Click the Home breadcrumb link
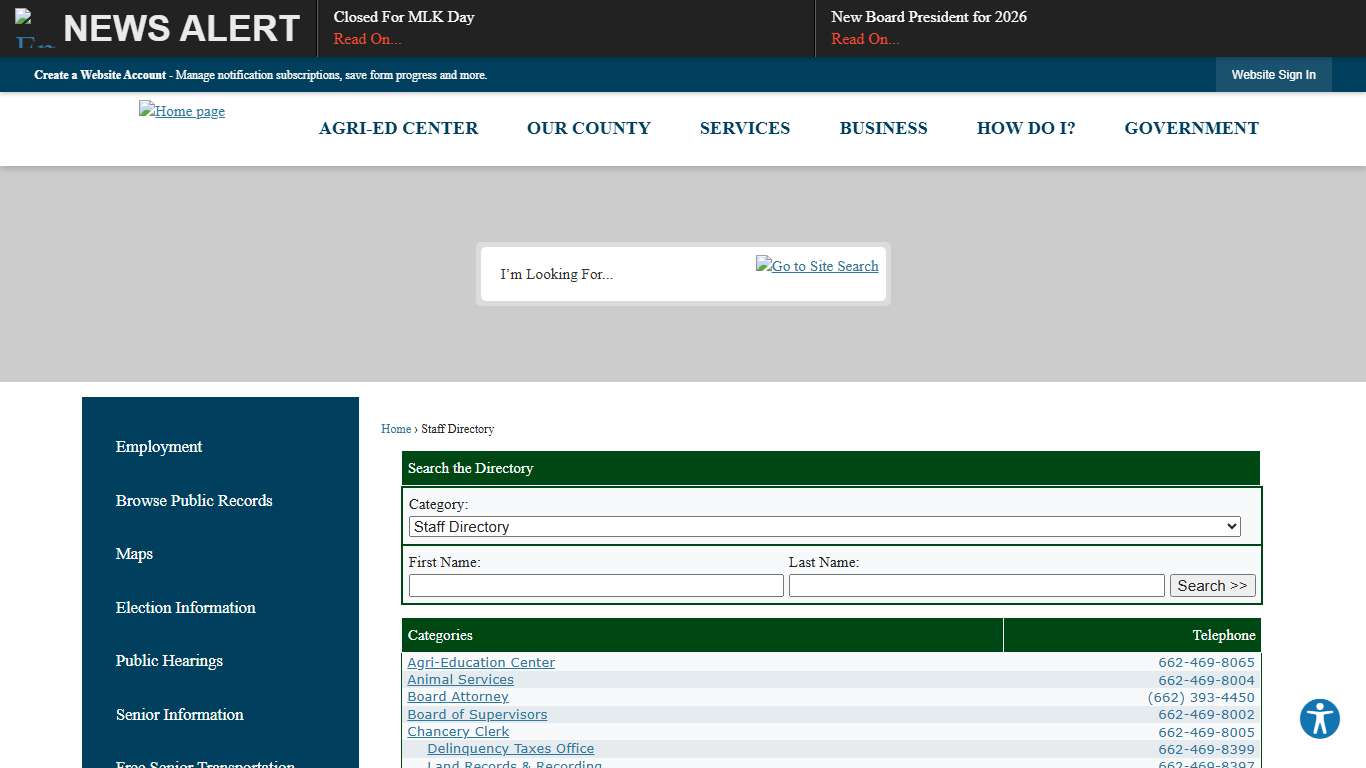Viewport: 1366px width, 768px height. (395, 428)
